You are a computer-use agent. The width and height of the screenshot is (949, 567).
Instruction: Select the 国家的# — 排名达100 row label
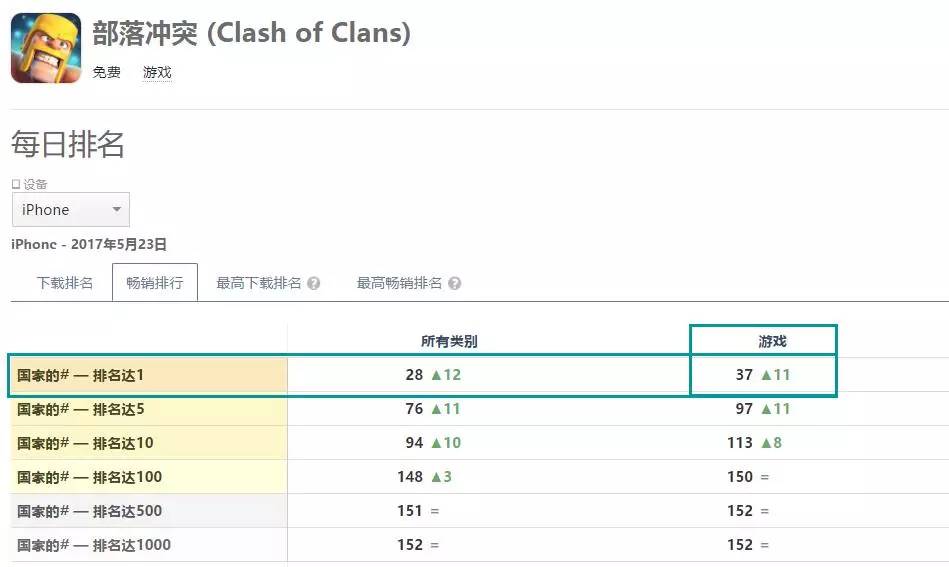click(89, 477)
